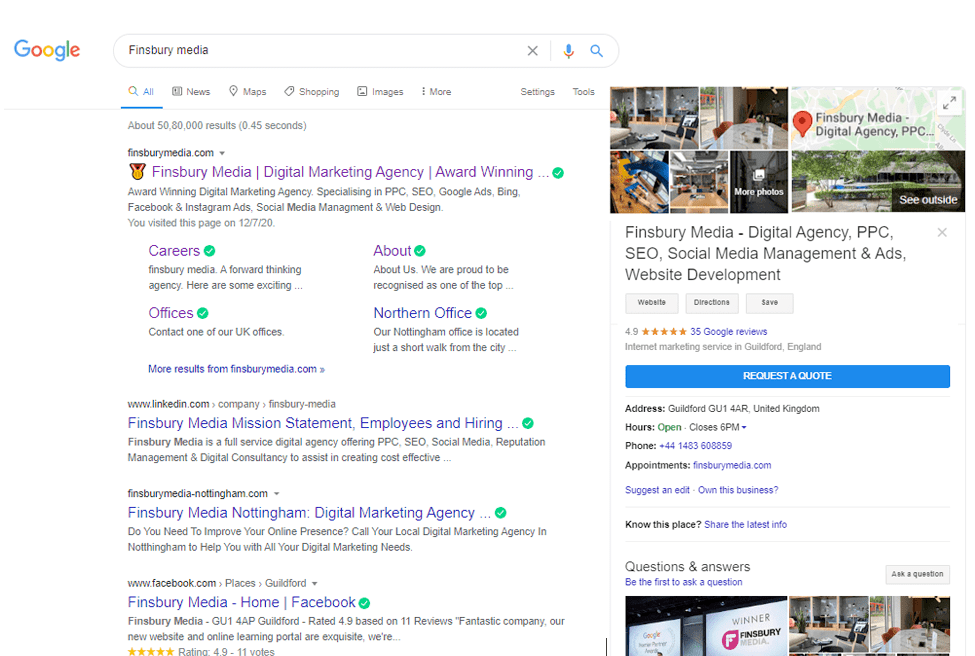Start voice search with microphone icon
The image size is (975, 656).
point(568,51)
